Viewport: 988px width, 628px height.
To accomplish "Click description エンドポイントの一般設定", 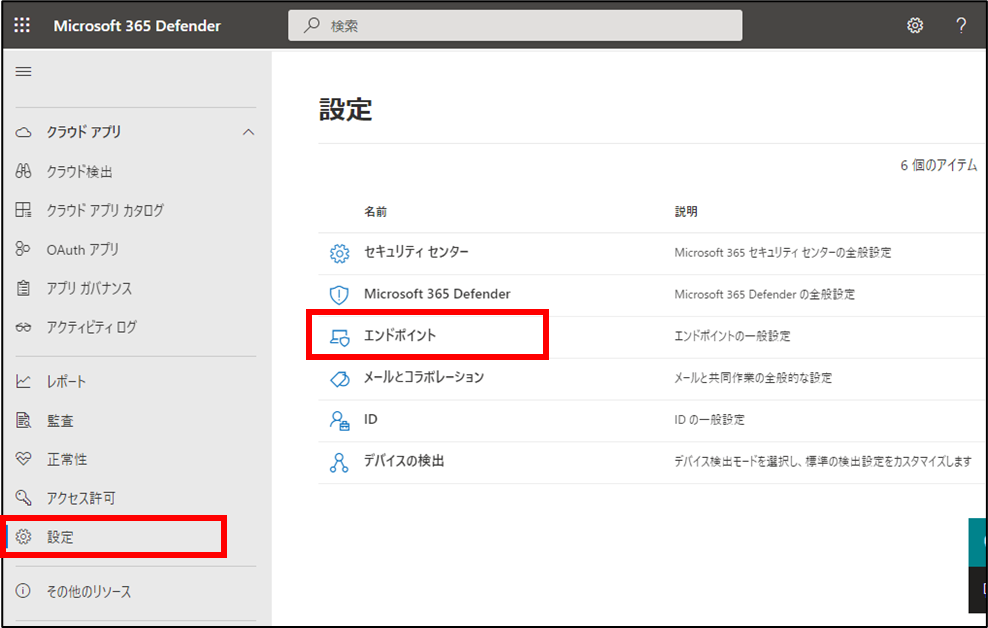I will tap(732, 336).
